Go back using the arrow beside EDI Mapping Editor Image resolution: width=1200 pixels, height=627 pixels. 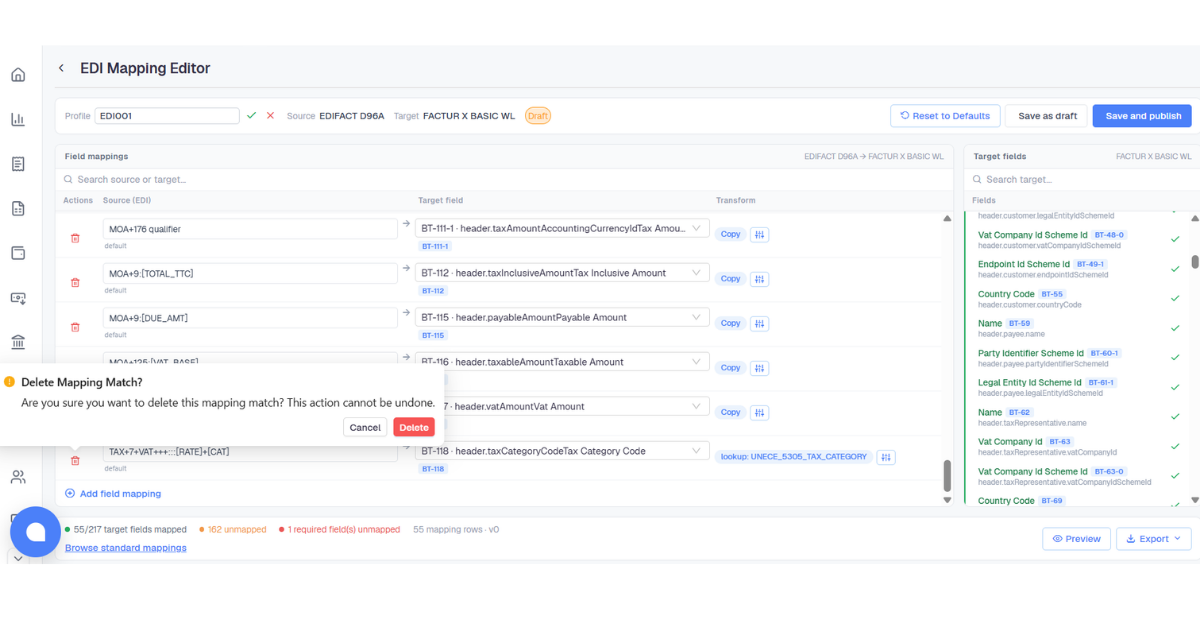click(x=61, y=68)
